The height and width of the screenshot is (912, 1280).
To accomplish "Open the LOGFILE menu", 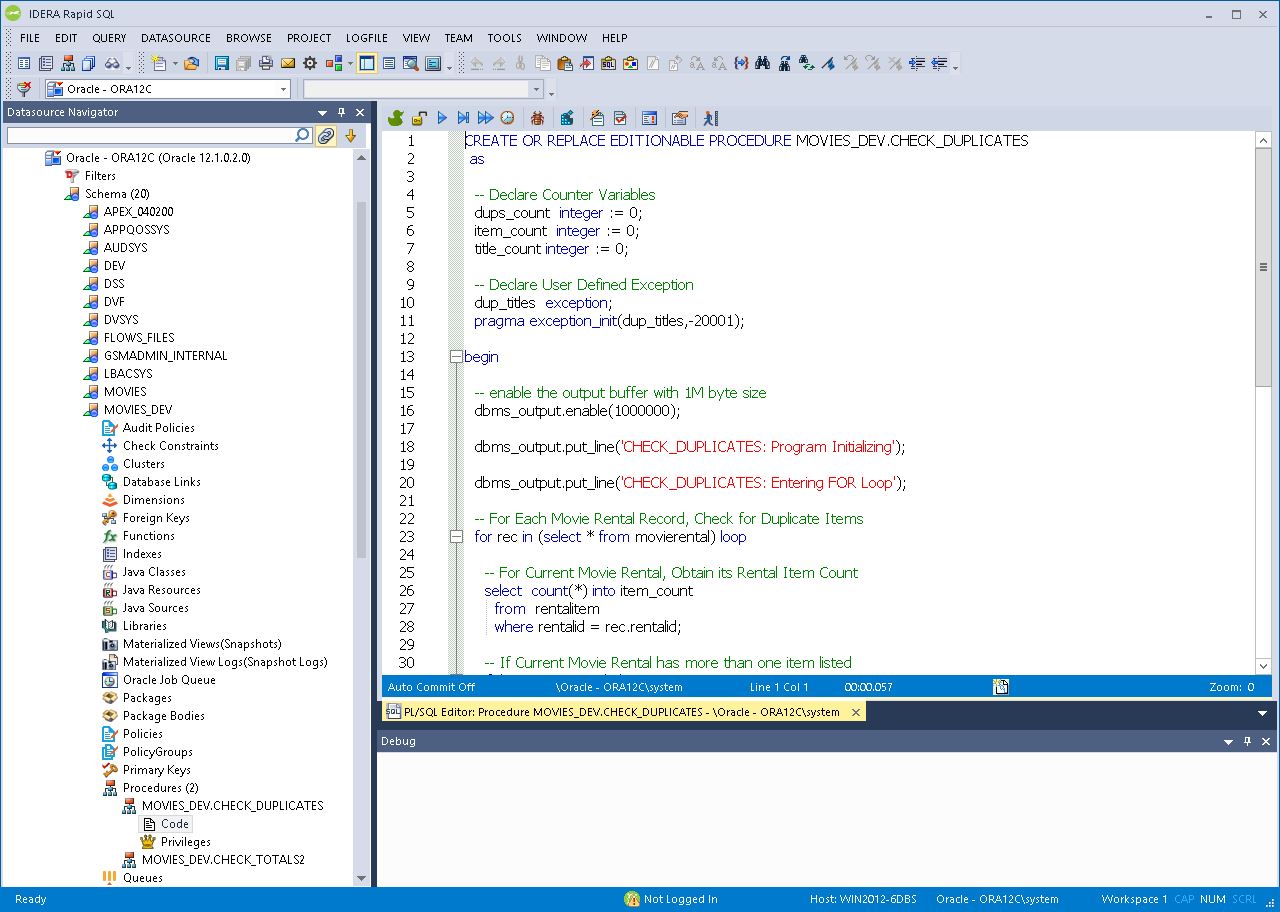I will [x=366, y=38].
